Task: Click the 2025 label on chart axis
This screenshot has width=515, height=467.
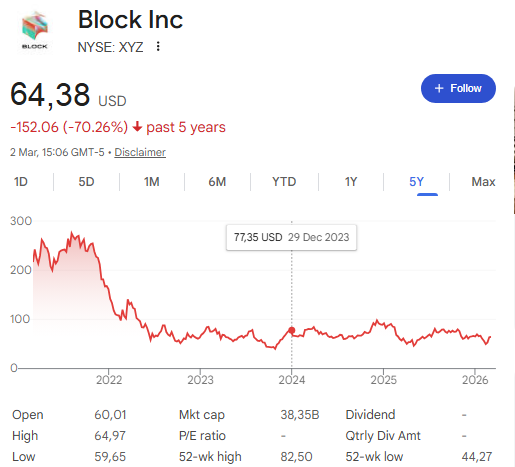Action: (384, 380)
